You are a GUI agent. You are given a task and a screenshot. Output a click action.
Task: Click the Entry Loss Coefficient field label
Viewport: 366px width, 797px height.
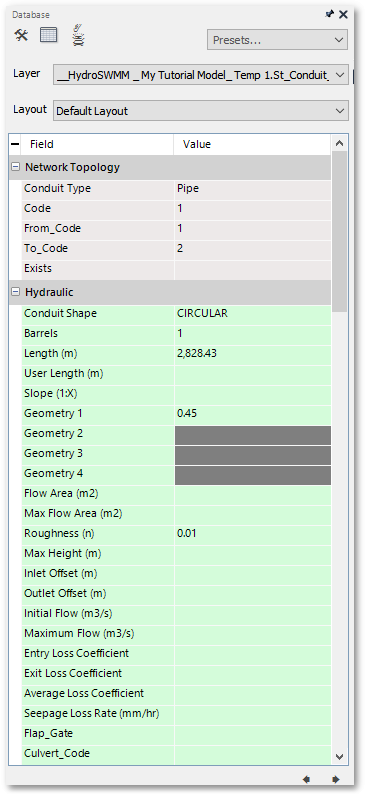pyautogui.click(x=77, y=653)
